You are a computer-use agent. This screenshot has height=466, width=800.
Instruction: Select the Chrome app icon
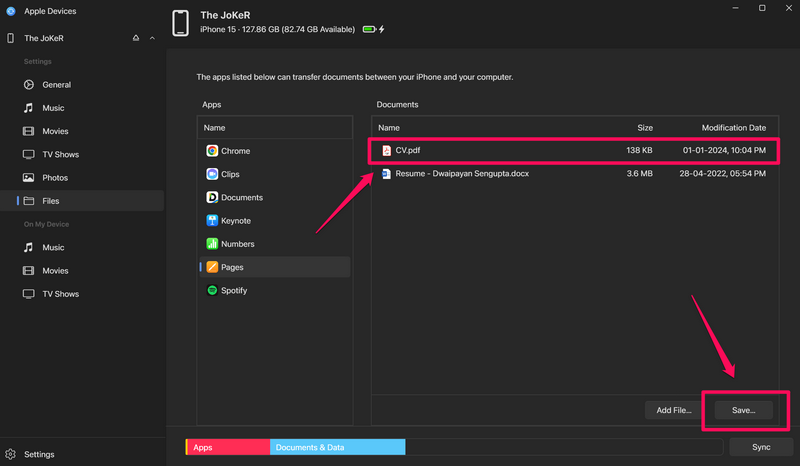(212, 151)
